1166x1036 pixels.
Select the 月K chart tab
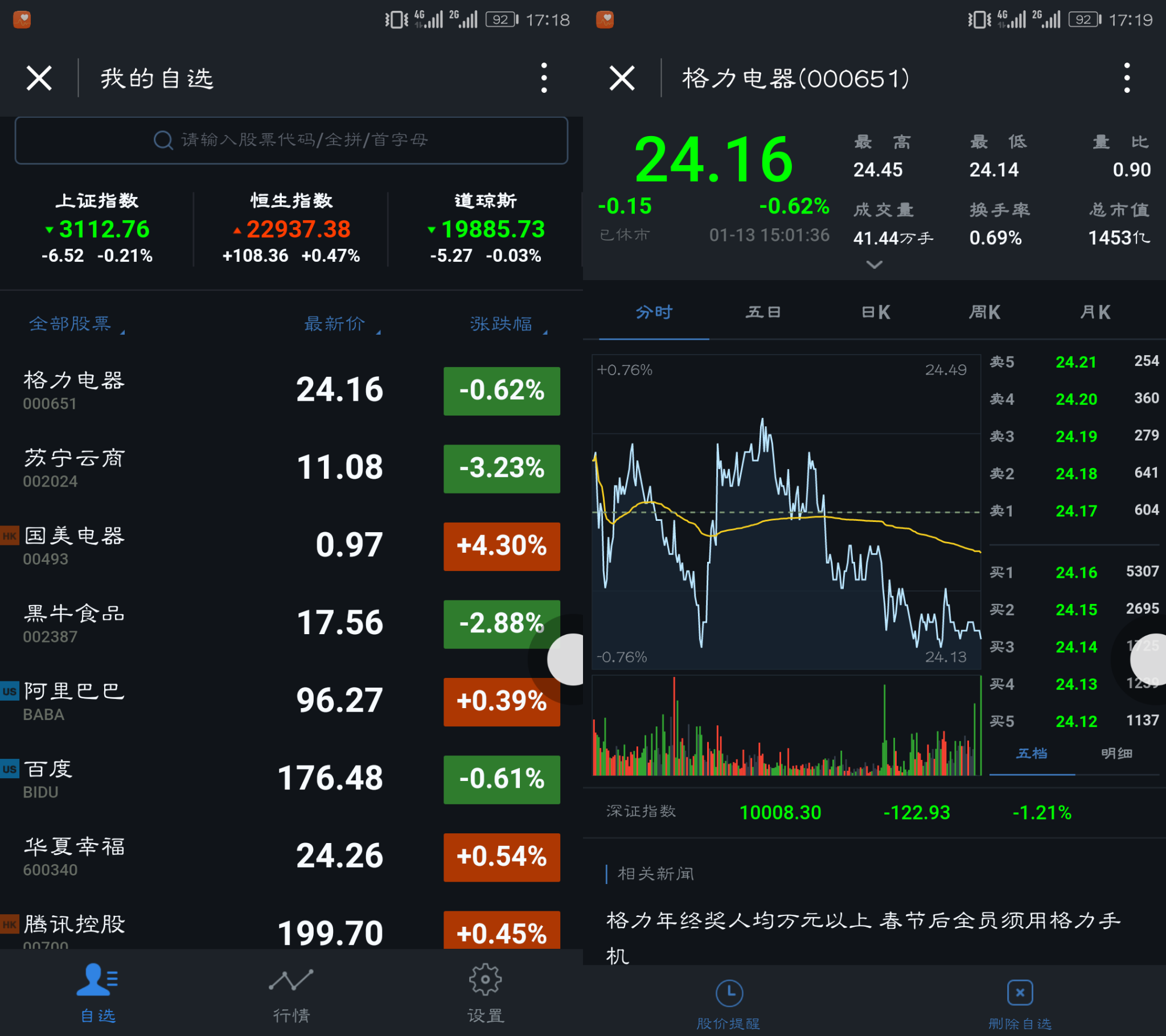[1095, 312]
